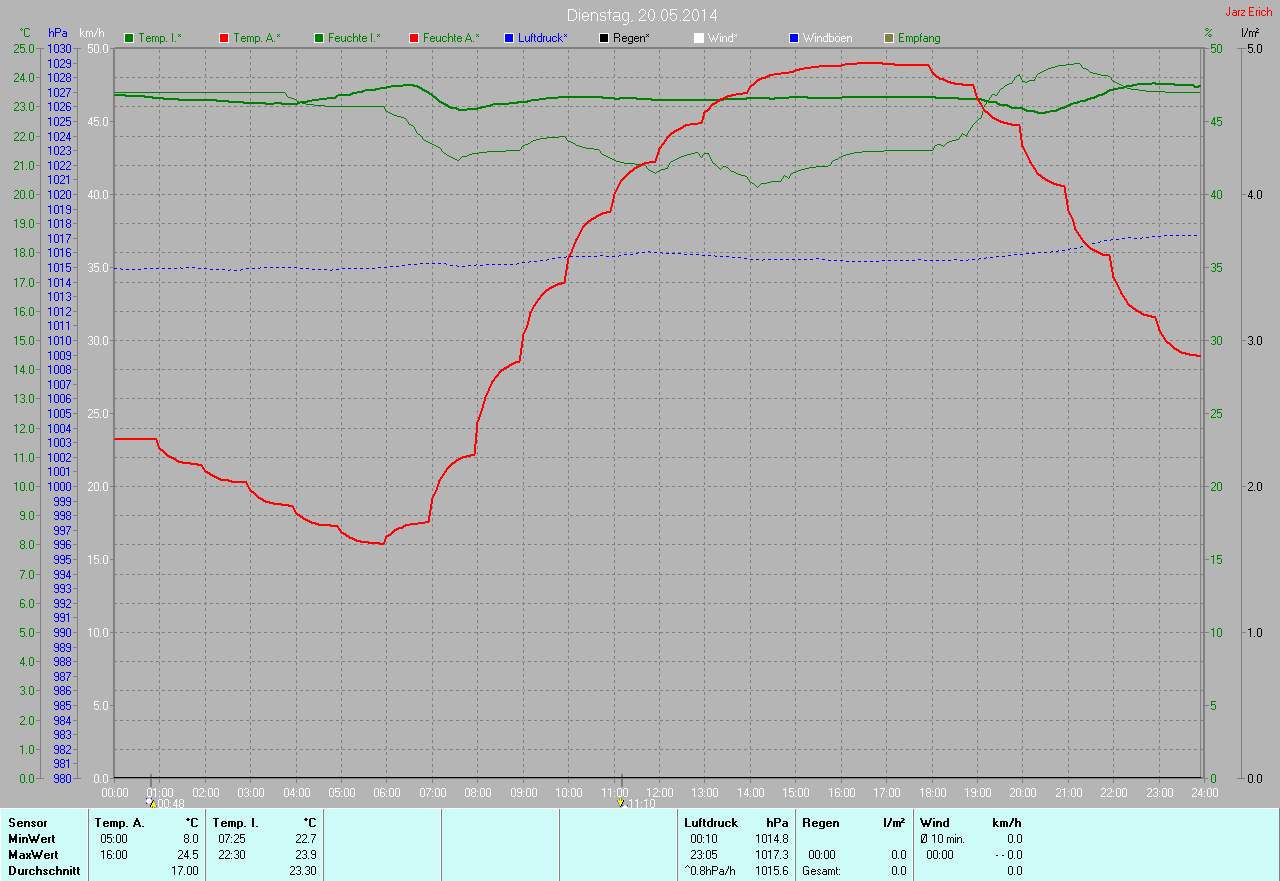Click the Temp. A. average value 17.00
The width and height of the screenshot is (1280, 881).
(x=185, y=871)
